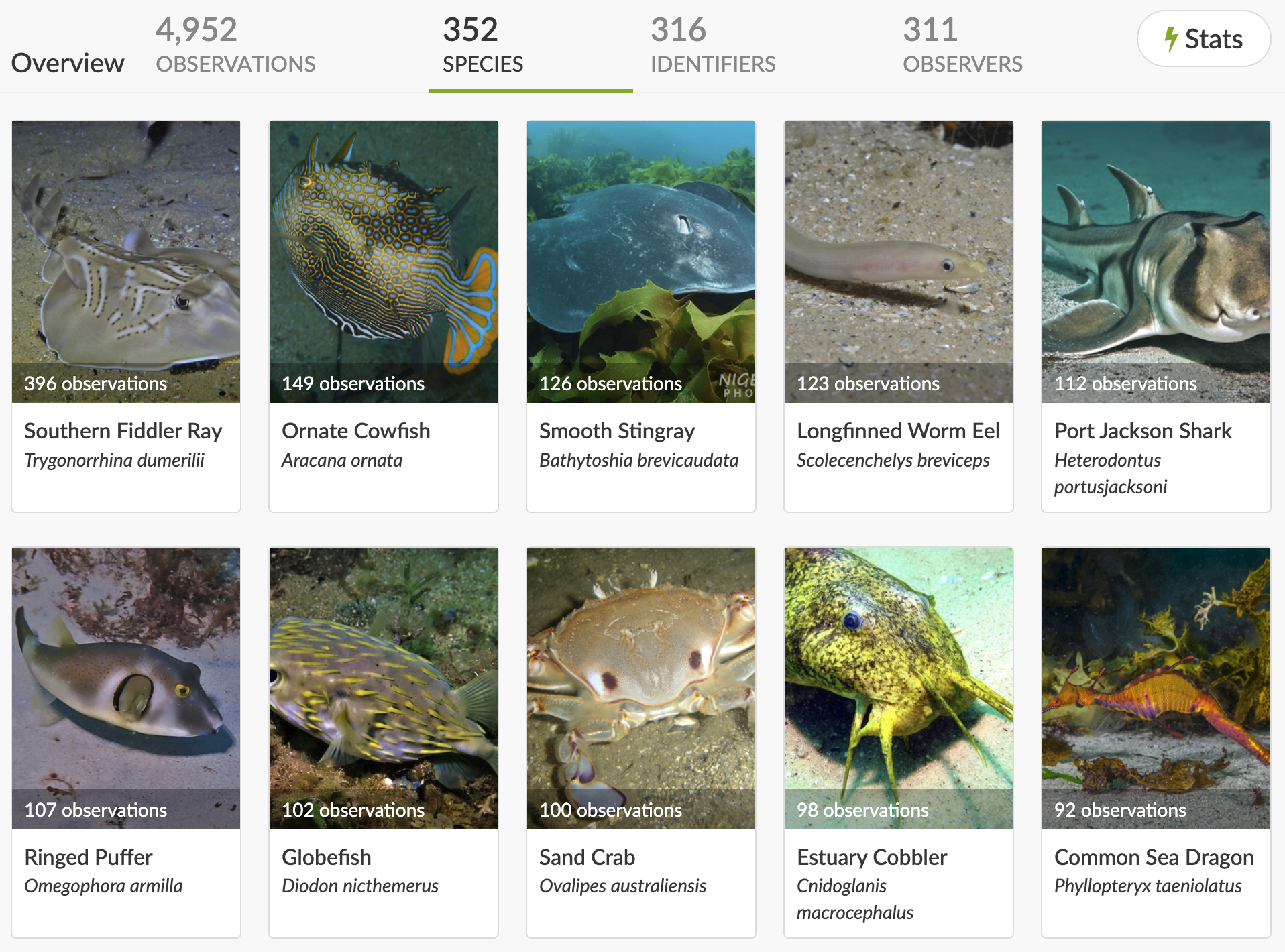View the Smooth Stingray photo
This screenshot has width=1285, height=952.
[641, 261]
